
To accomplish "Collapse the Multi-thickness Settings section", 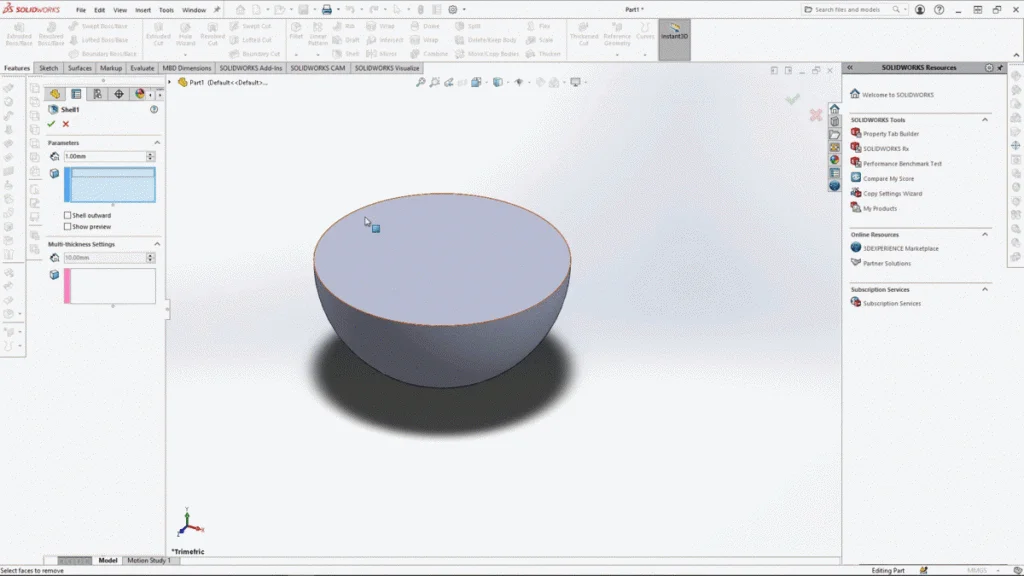I will 157,244.
